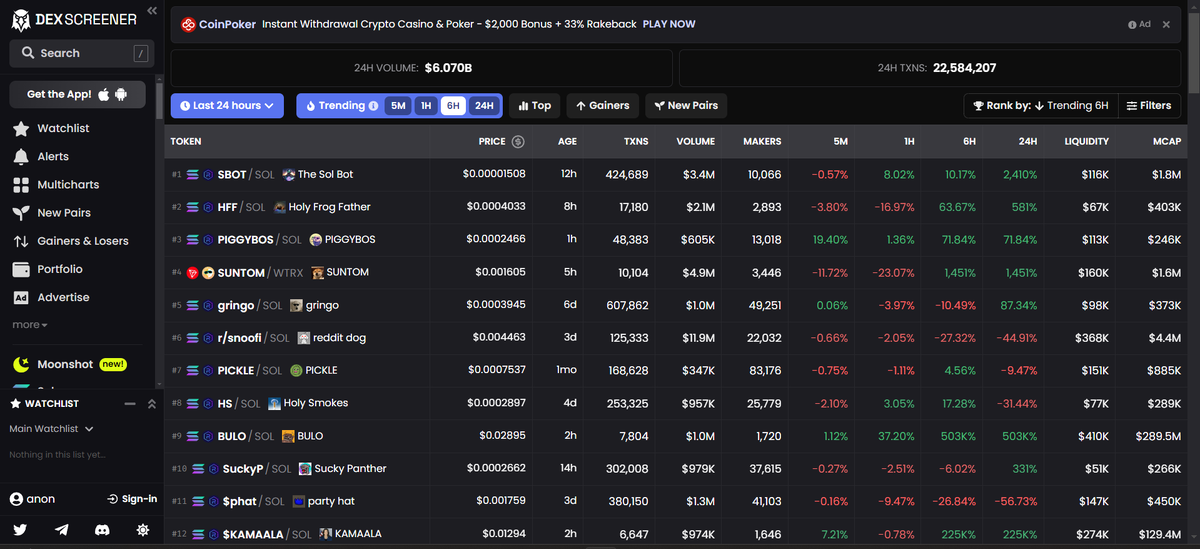Click the DEX Screener owl logo
This screenshot has width=1200, height=549.
coord(21,19)
